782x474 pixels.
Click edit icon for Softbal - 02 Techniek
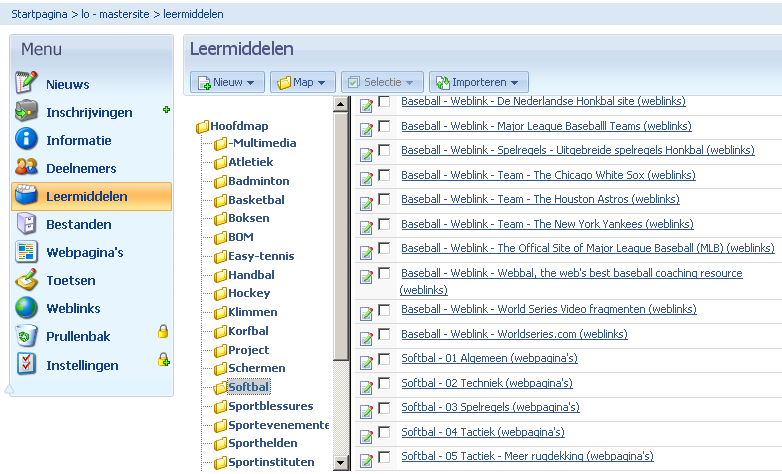366,387
